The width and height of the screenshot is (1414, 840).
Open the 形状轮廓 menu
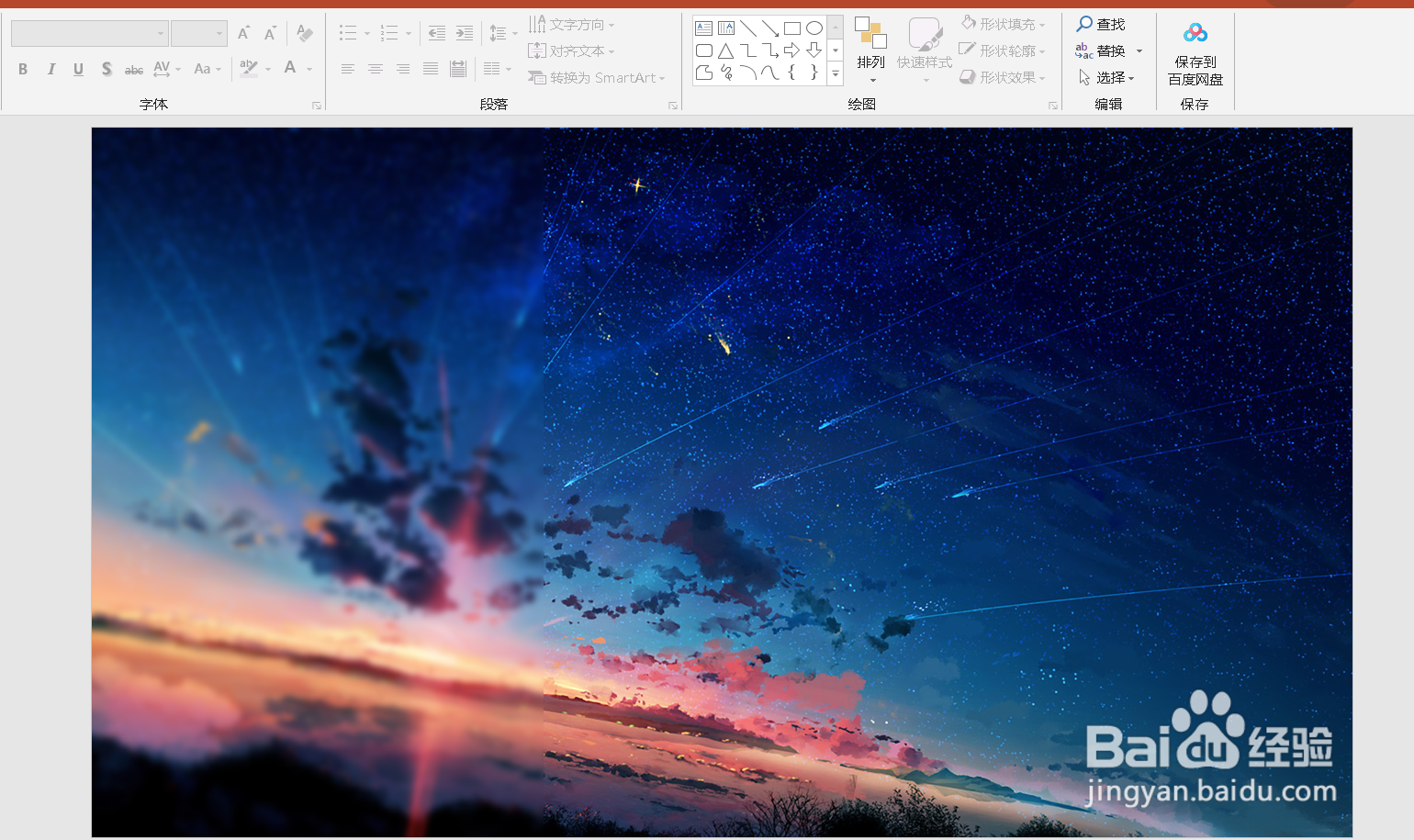tap(1002, 50)
